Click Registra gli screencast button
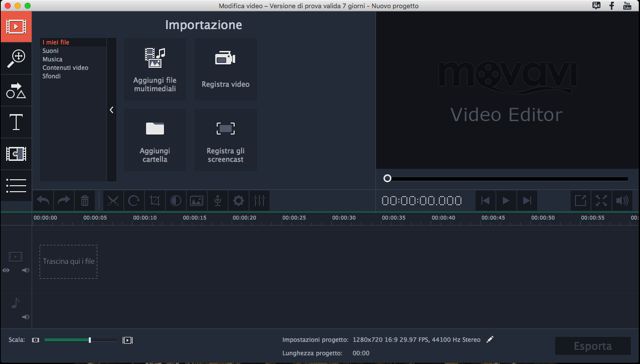640x364 pixels. pyautogui.click(x=225, y=140)
